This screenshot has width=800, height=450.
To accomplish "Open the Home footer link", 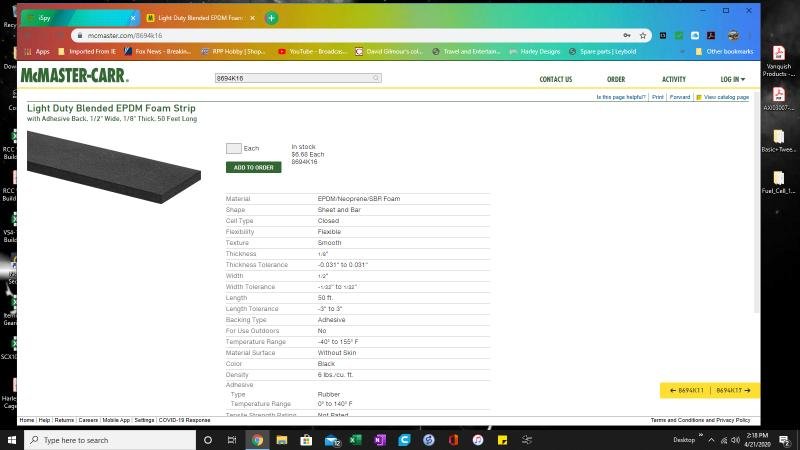I will tap(27, 420).
